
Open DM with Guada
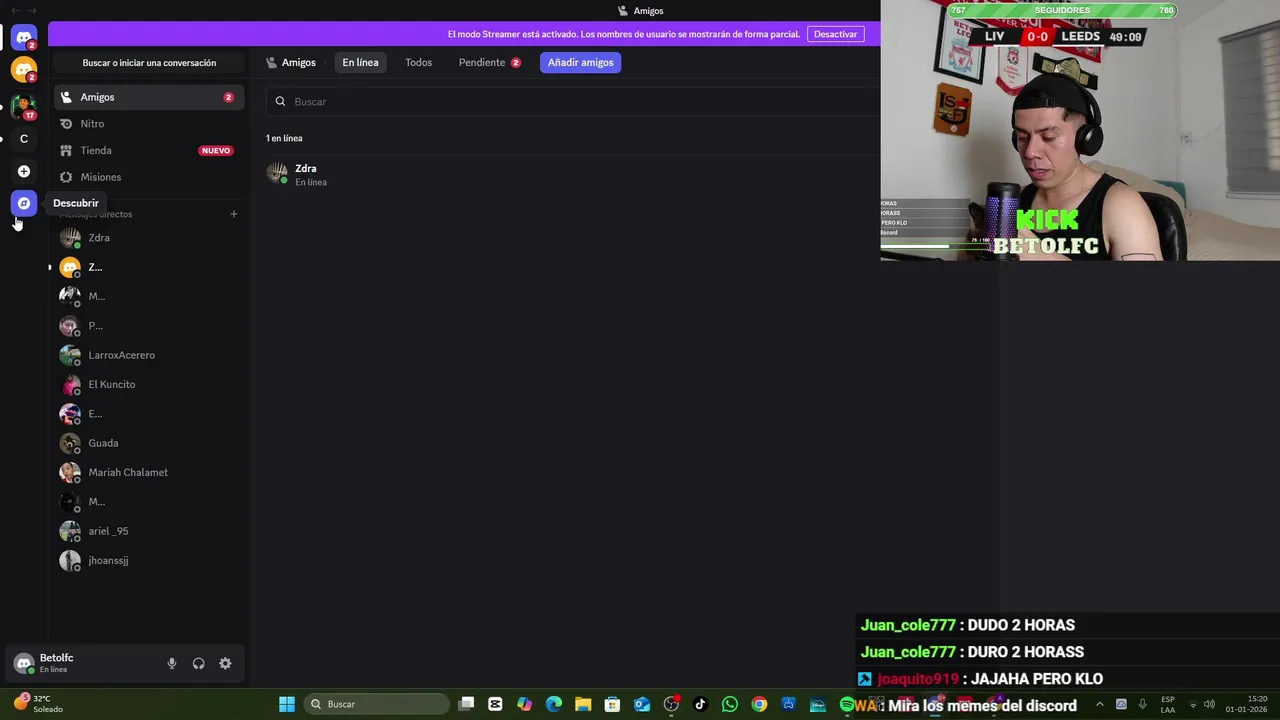click(148, 443)
